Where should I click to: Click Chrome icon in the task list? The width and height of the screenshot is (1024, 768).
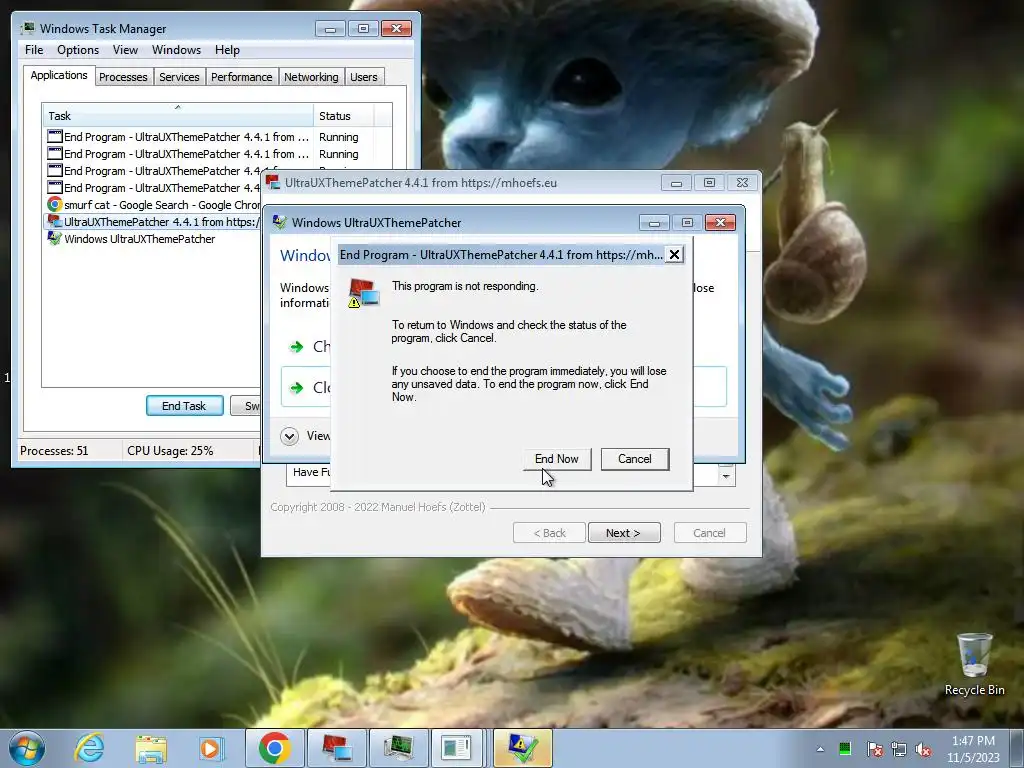tap(55, 205)
